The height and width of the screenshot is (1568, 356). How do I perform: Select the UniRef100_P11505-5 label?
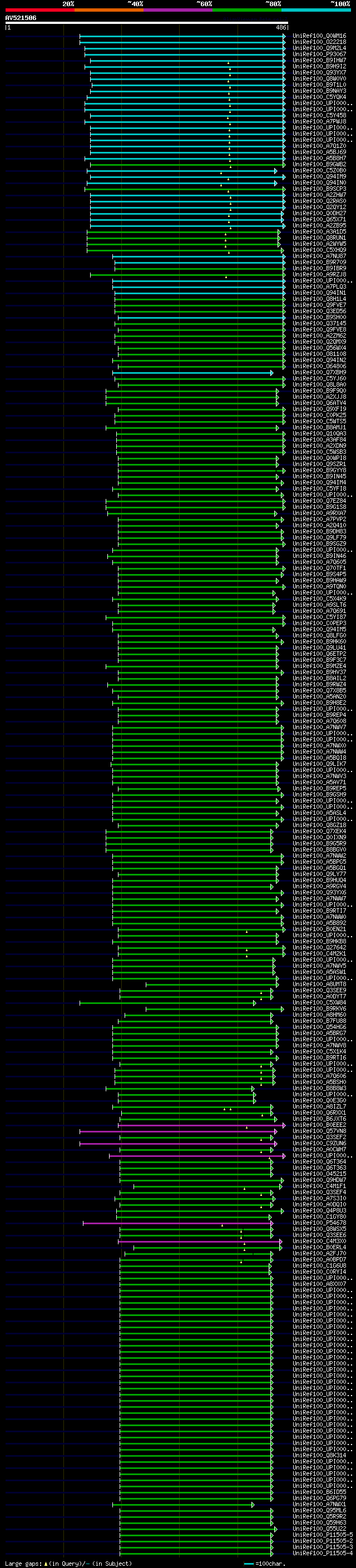pyautogui.click(x=323, y=1535)
